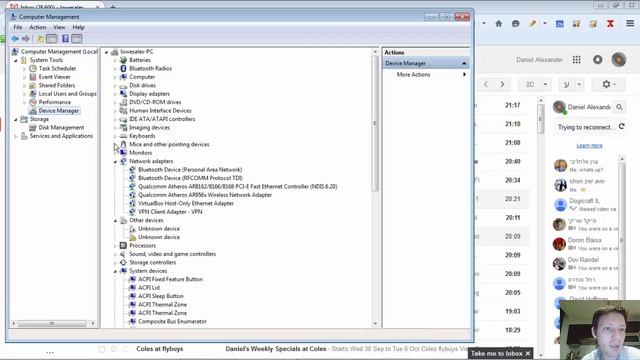
Task: Dismiss the Take me to Inbox banner
Action: (x=528, y=353)
